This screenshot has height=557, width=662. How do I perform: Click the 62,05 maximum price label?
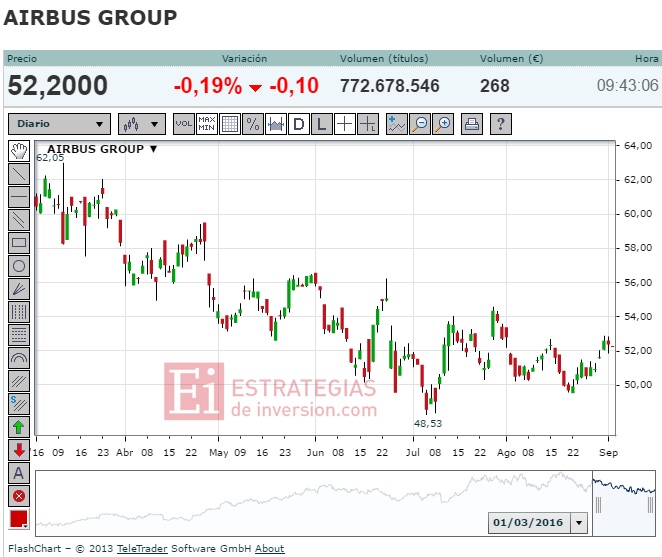pos(50,158)
